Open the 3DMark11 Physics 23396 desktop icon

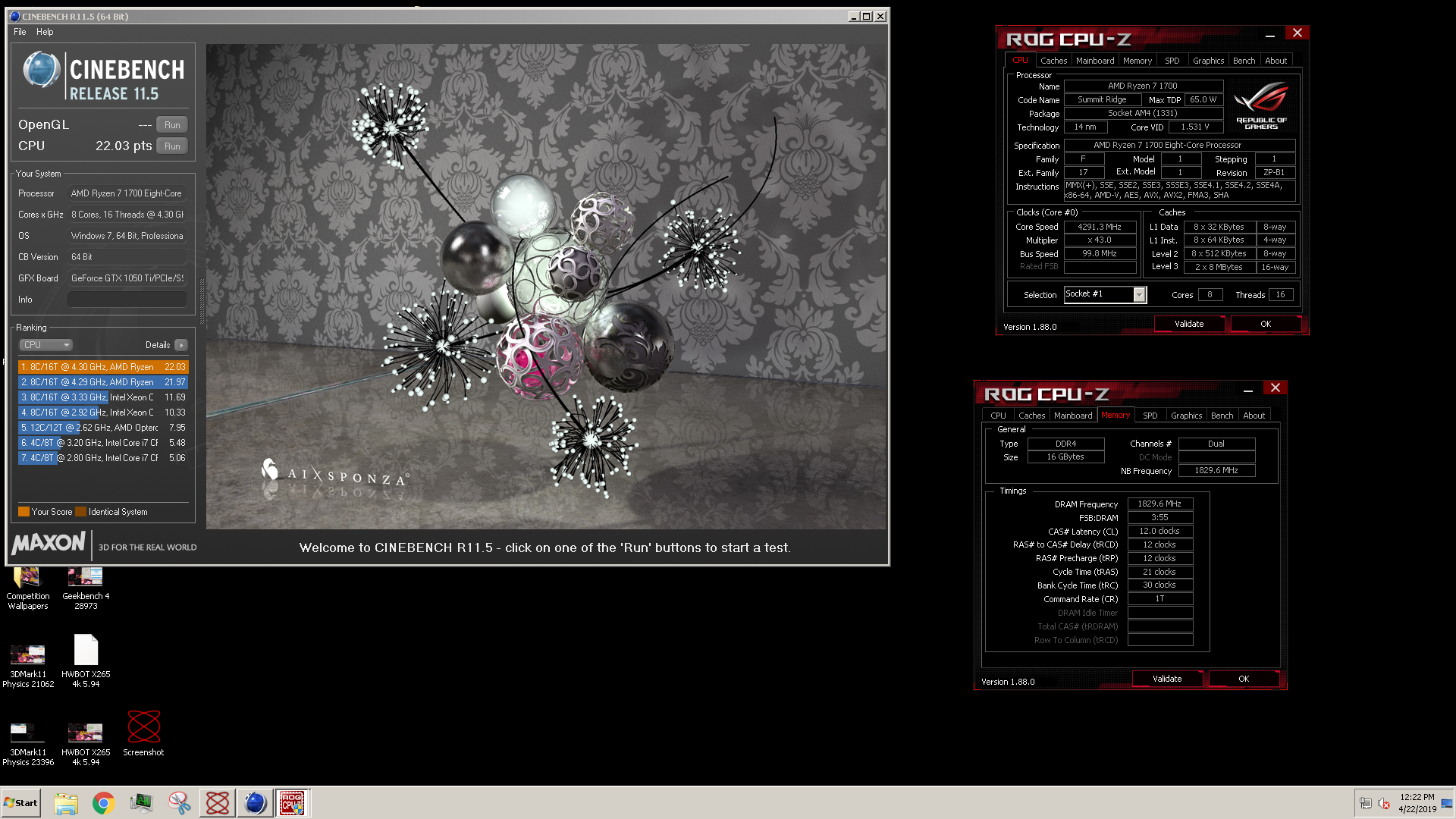(28, 744)
